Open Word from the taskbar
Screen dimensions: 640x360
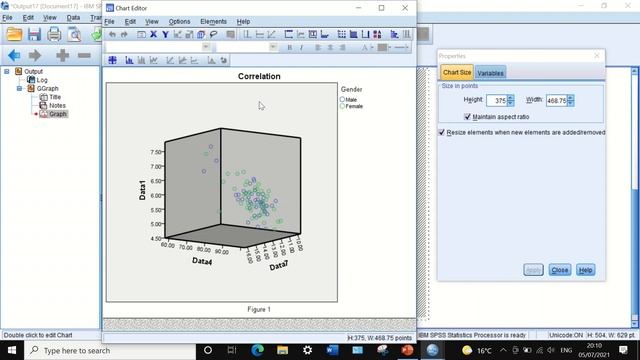[332, 350]
